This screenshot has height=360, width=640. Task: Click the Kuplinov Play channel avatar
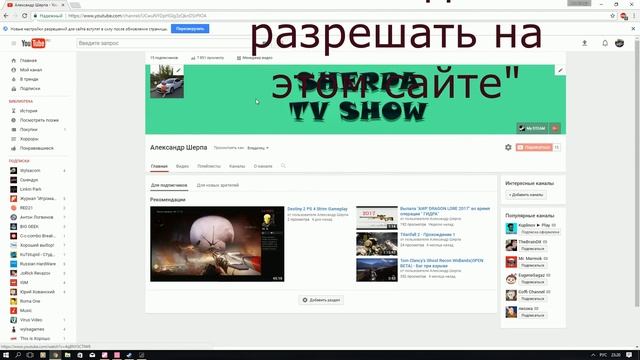(511, 229)
